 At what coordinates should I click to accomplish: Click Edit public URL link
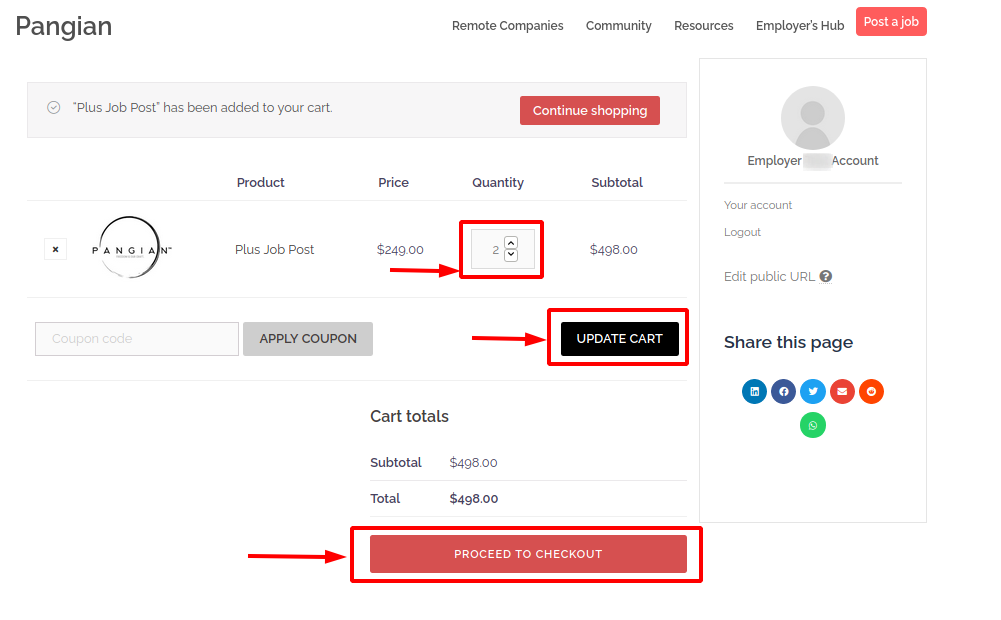(769, 276)
